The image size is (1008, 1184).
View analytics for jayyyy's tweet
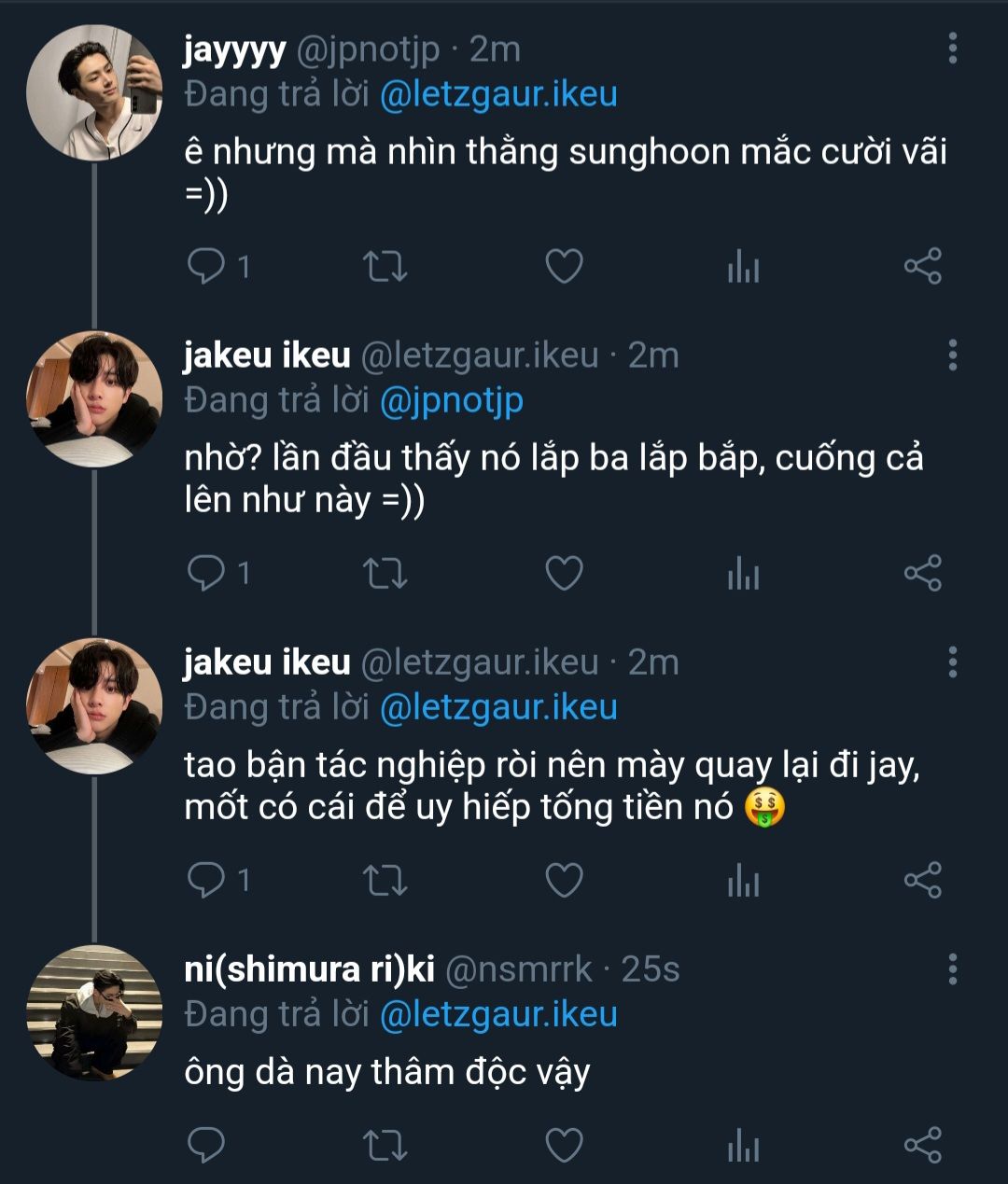point(743,268)
